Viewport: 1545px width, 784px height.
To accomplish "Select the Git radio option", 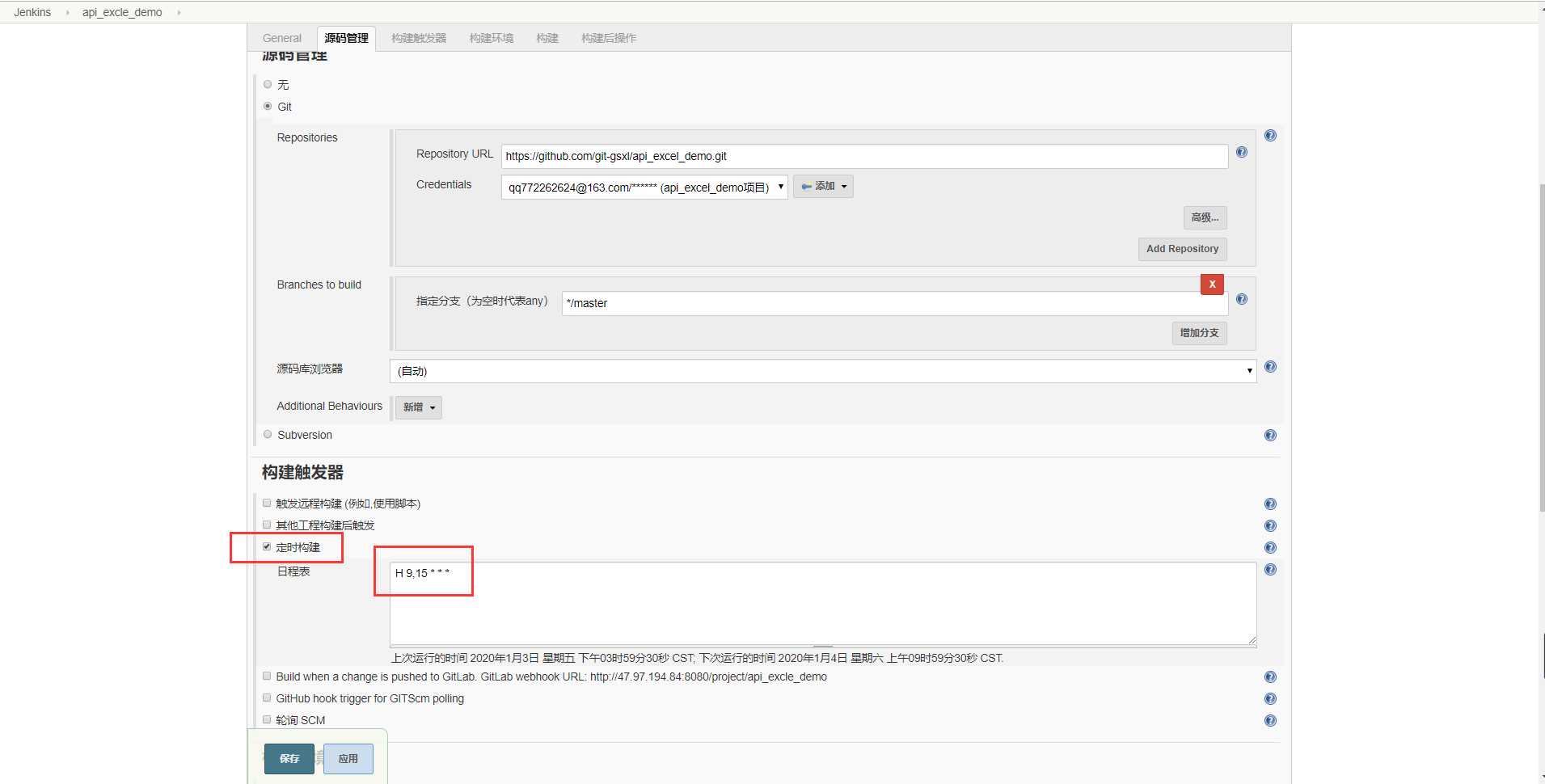I will 268,106.
